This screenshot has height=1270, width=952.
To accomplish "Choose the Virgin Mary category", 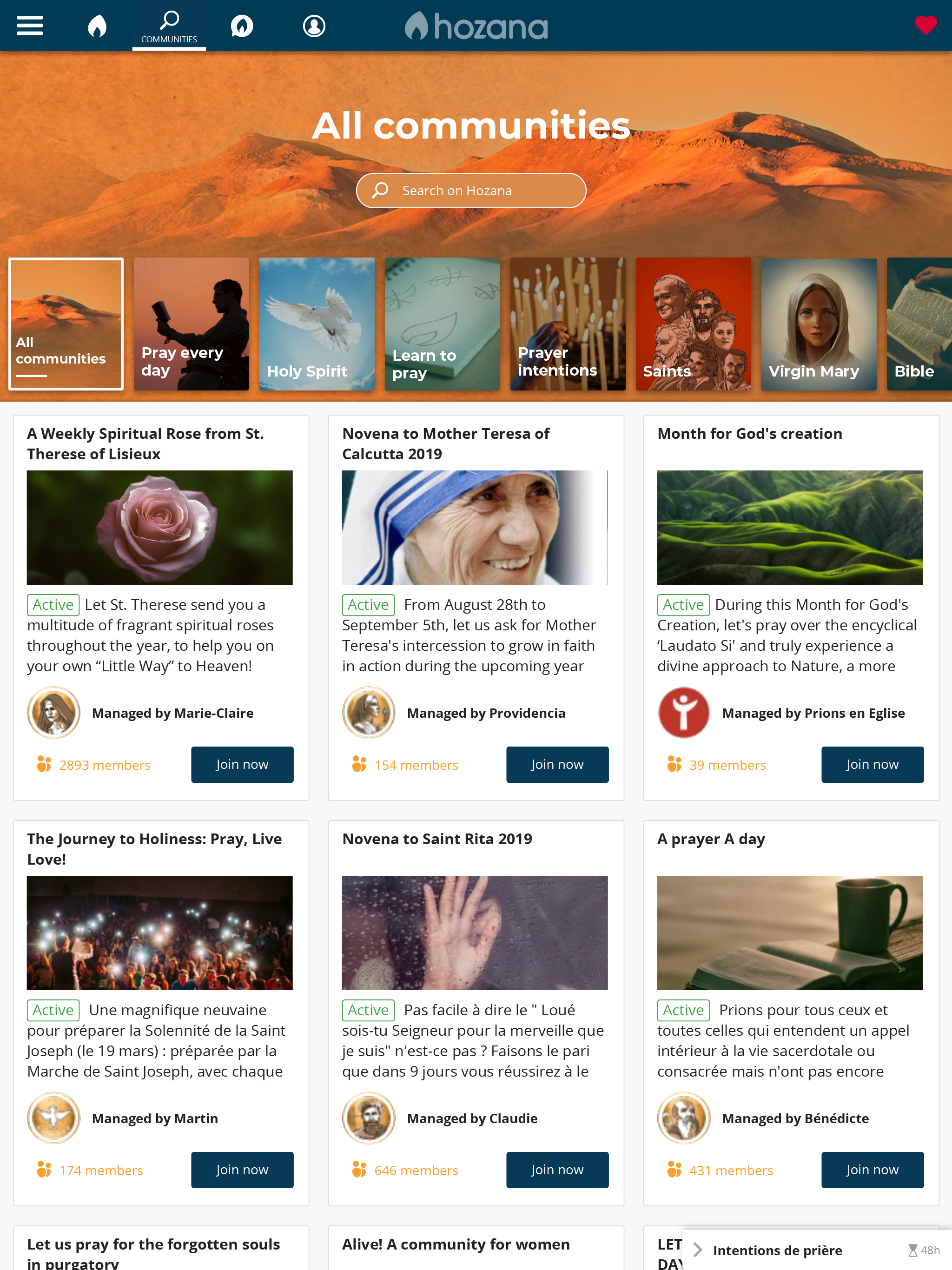I will (819, 324).
